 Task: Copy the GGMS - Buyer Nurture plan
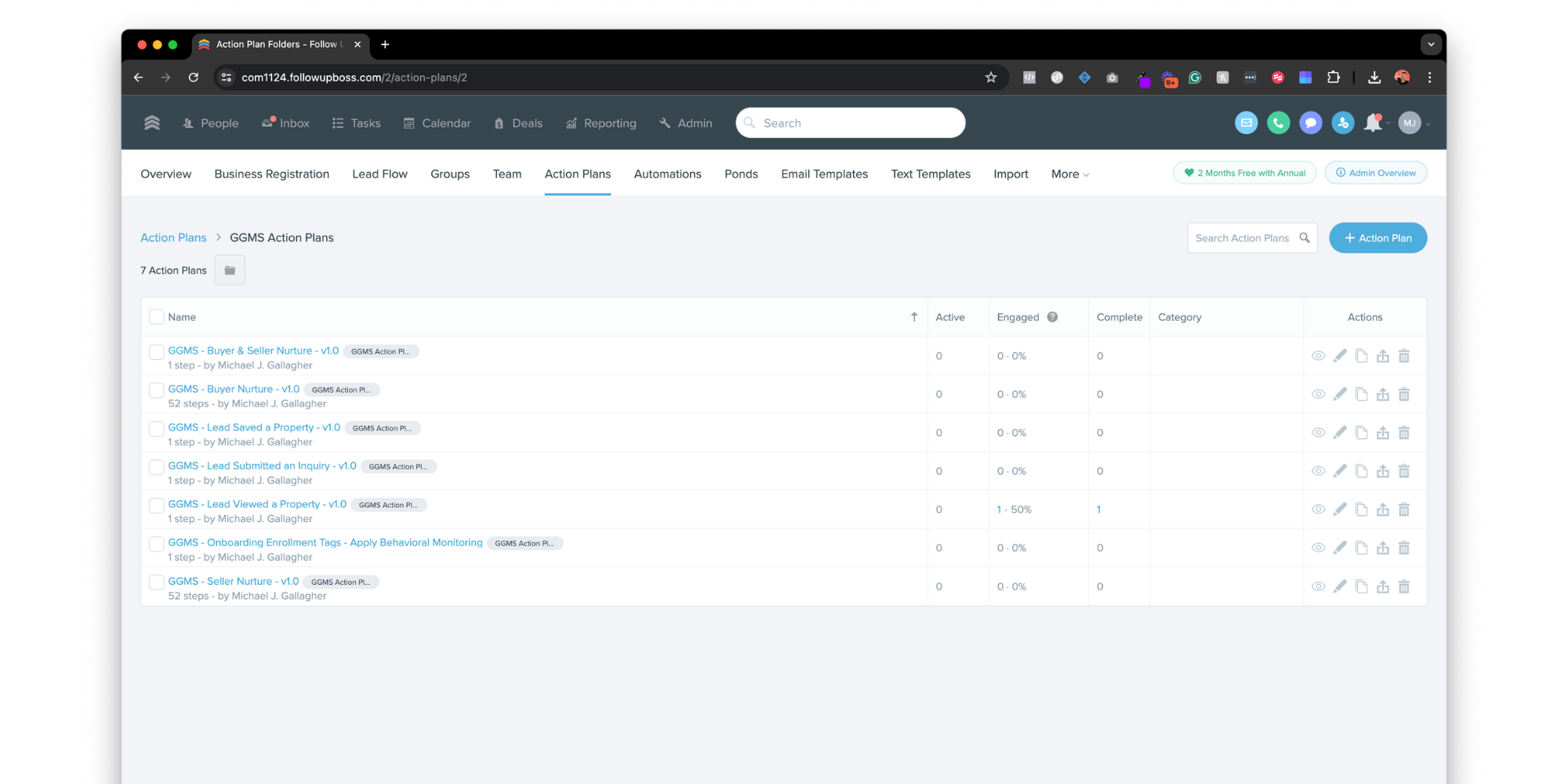[x=1361, y=394]
